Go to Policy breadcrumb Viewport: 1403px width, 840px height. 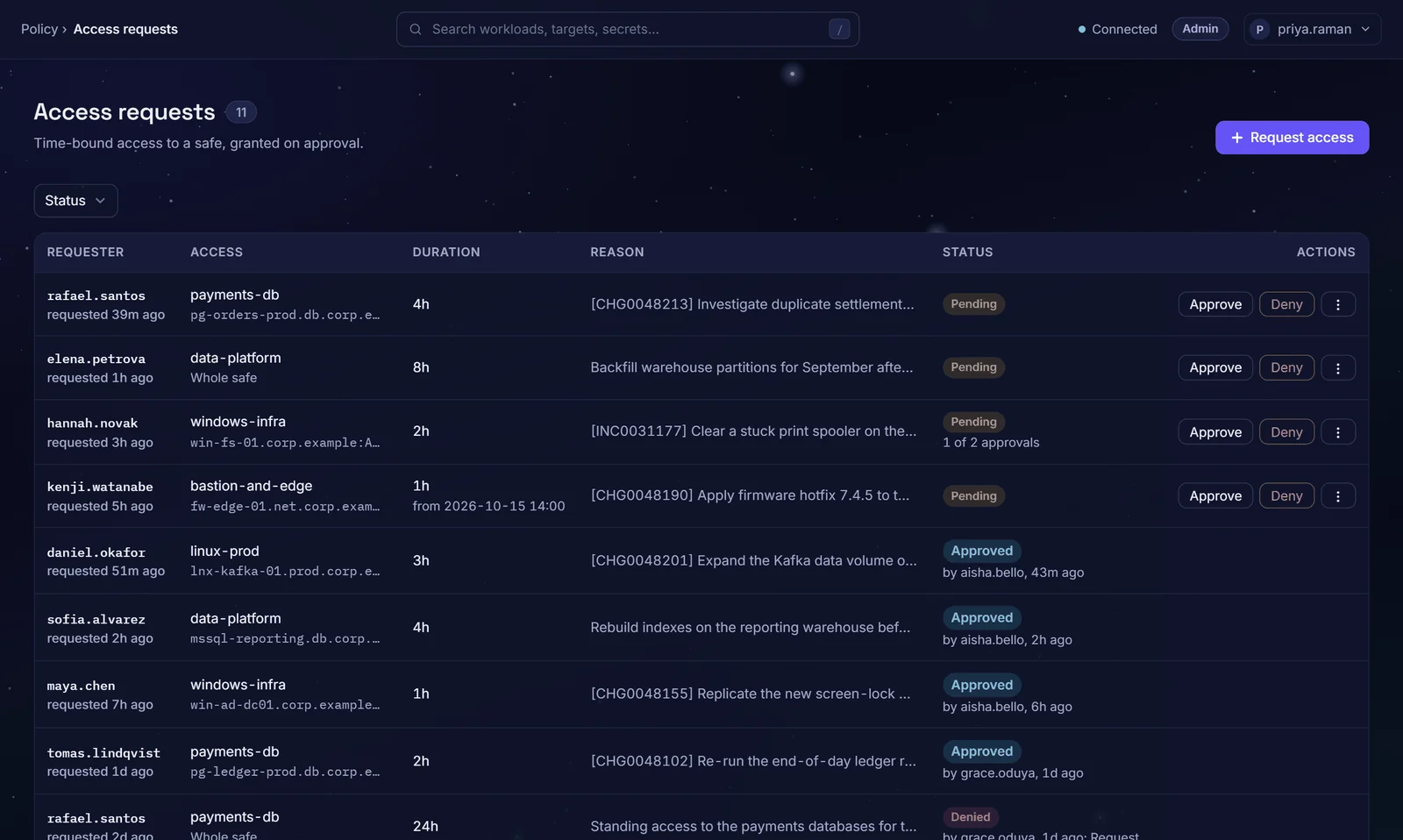(39, 29)
